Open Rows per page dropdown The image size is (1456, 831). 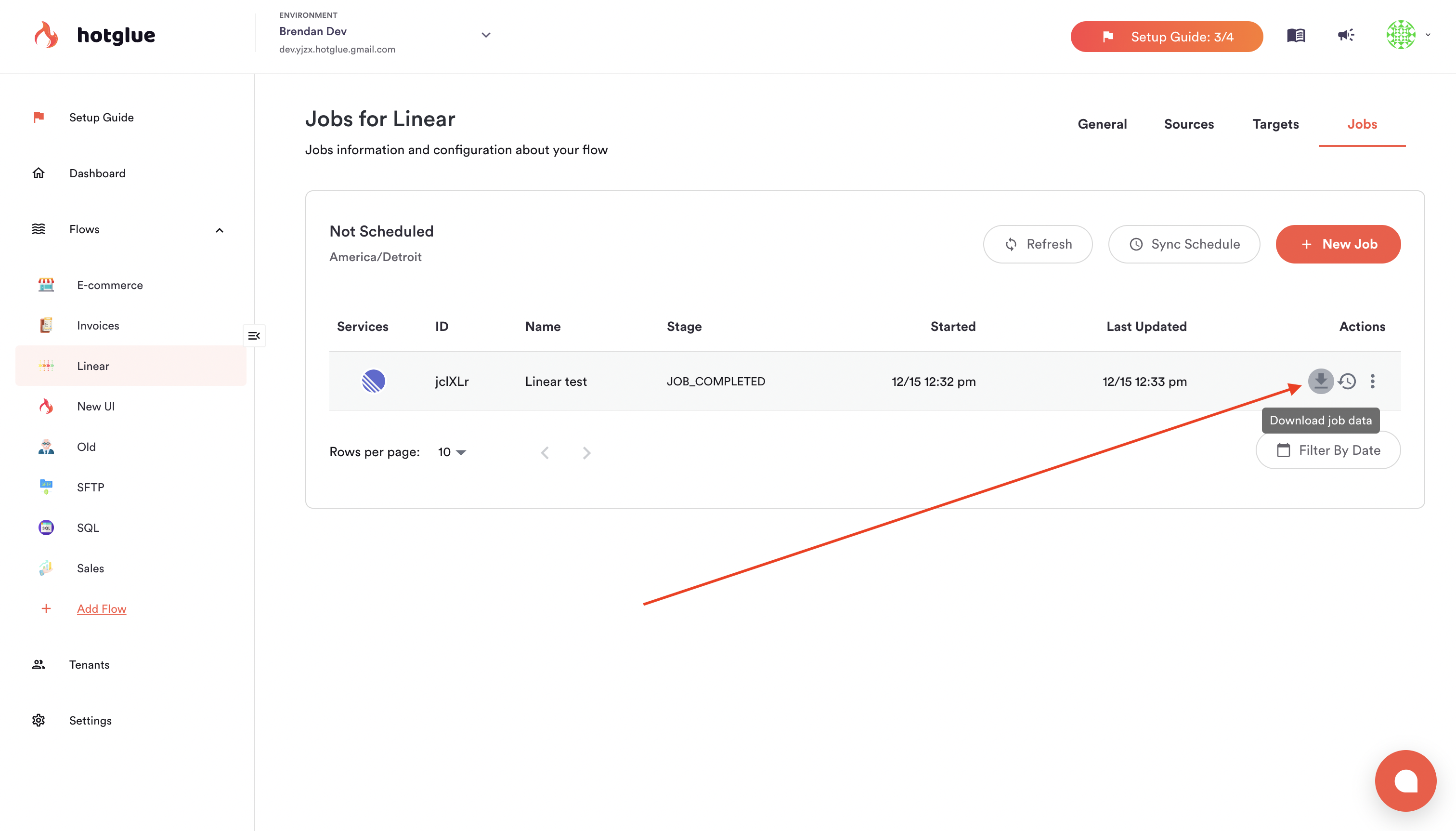click(452, 453)
